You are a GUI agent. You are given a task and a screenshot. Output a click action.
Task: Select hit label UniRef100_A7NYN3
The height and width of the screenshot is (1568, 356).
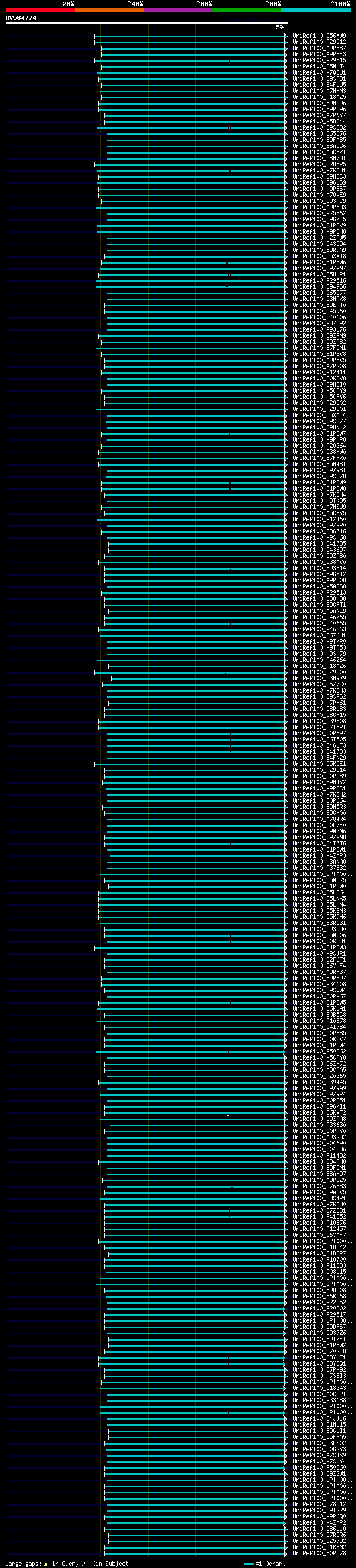coord(319,91)
